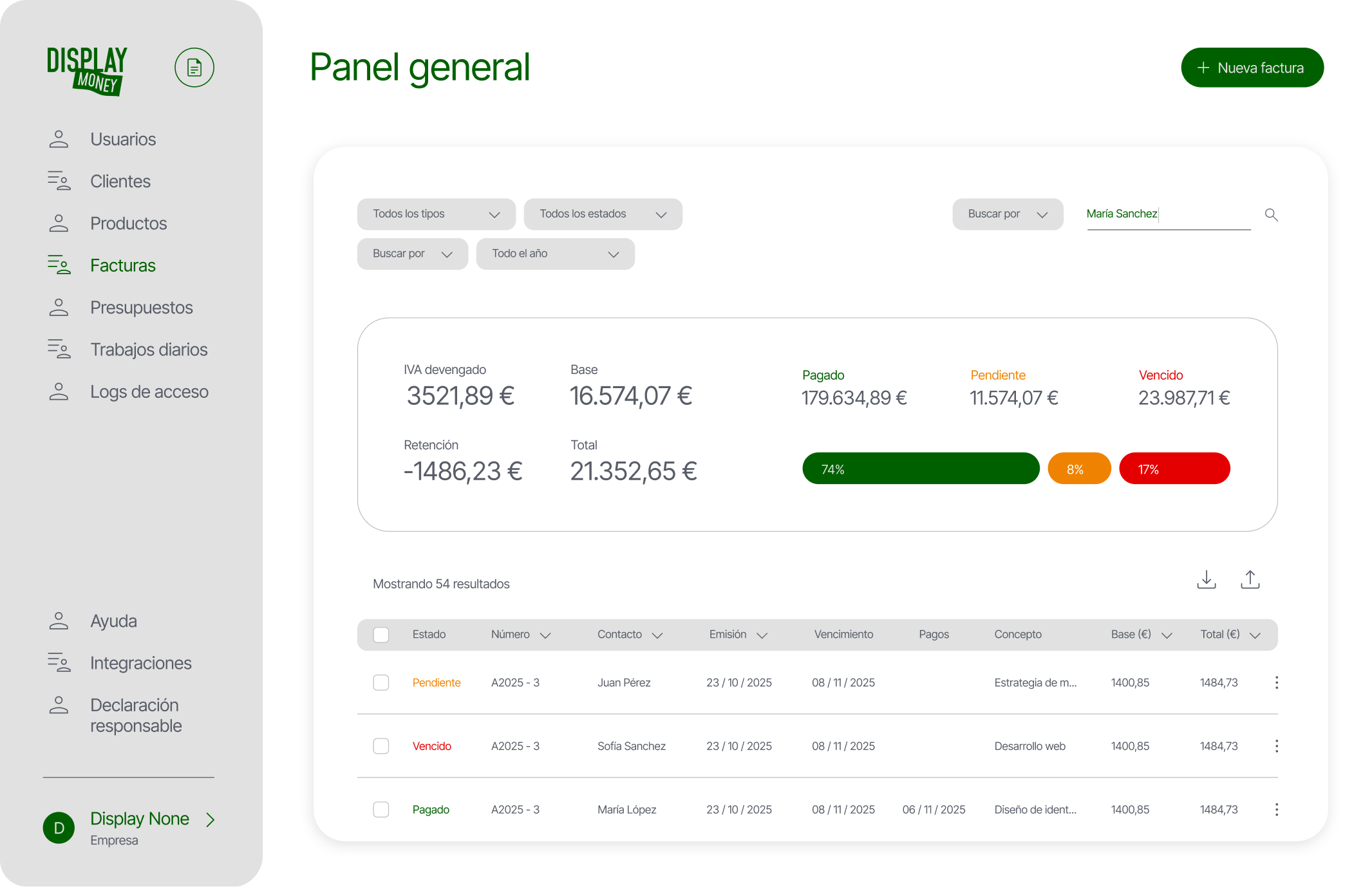Check the checkbox on the Vencido invoice row

[381, 746]
